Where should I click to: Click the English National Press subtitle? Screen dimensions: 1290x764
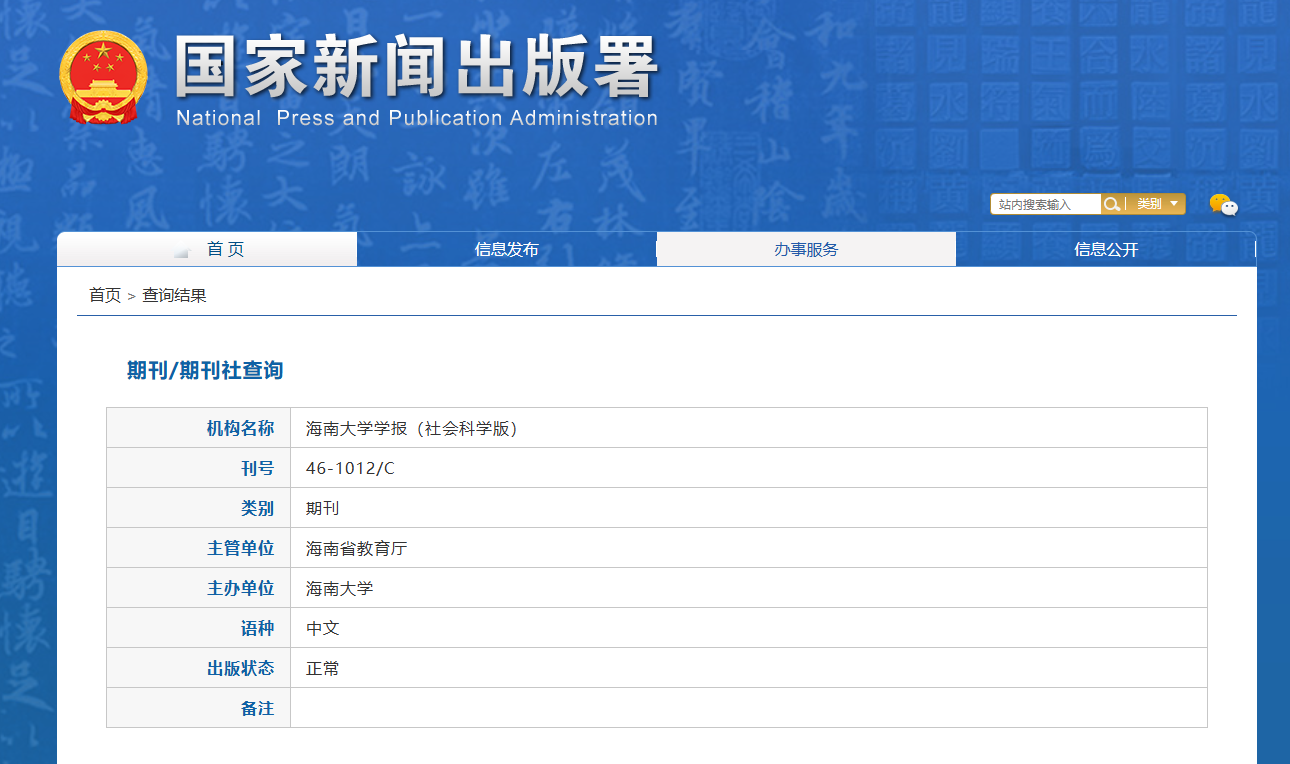coord(417,118)
